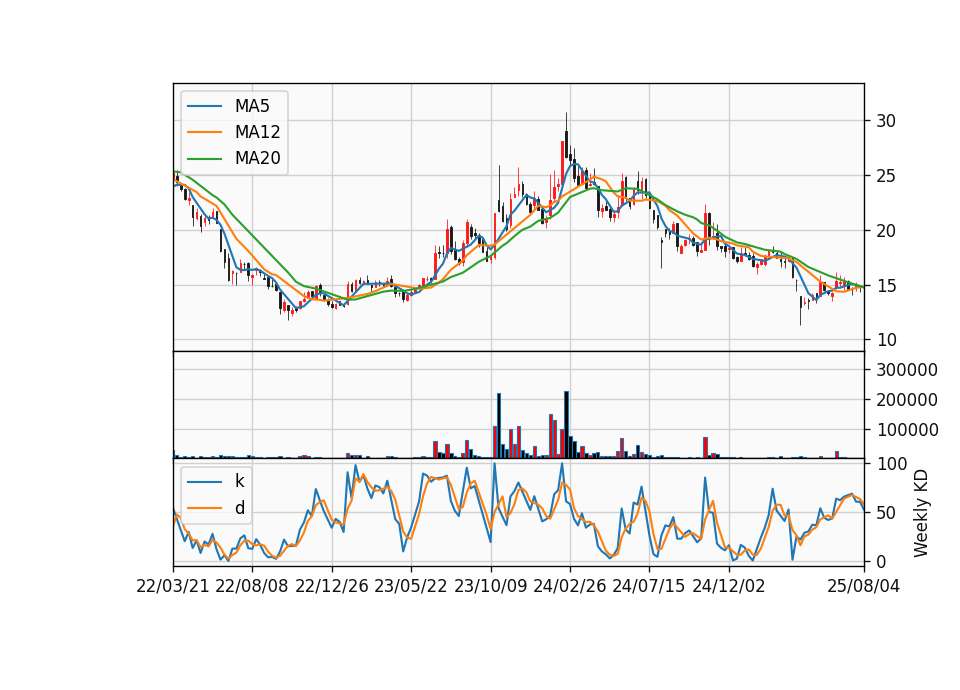Click the Weekly KD axis label

(x=920, y=513)
